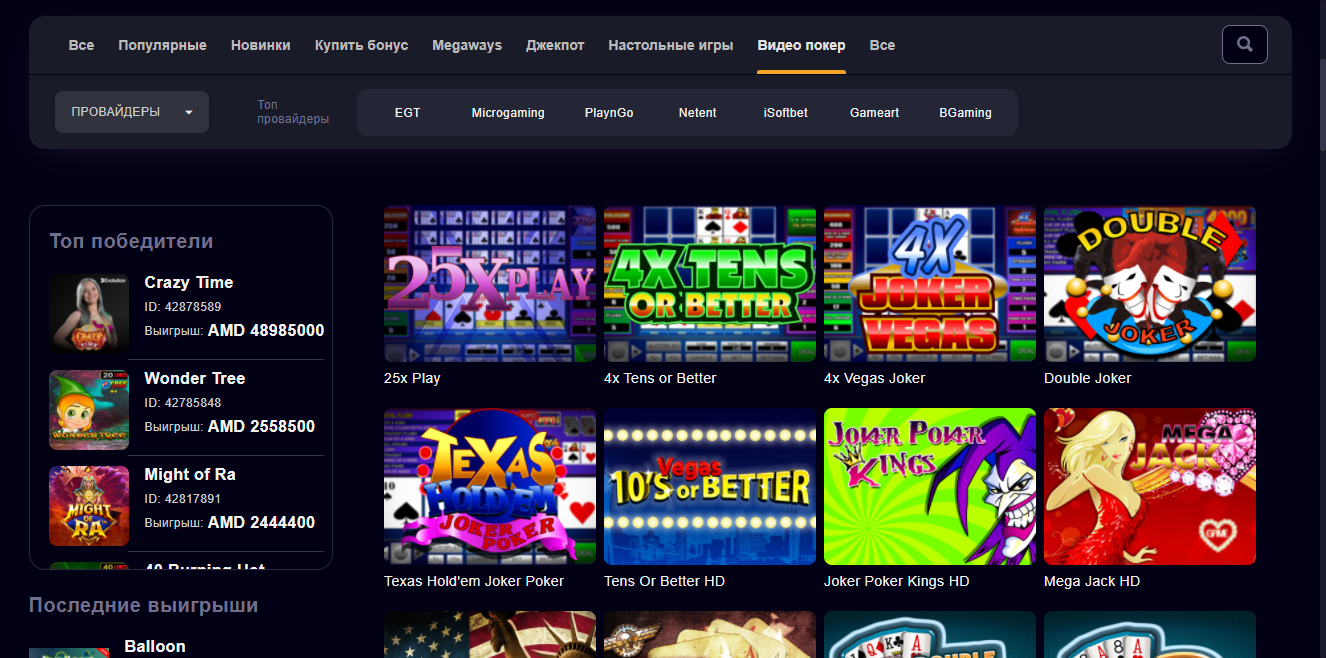
Task: Open the Настольные игры tab
Action: (670, 45)
